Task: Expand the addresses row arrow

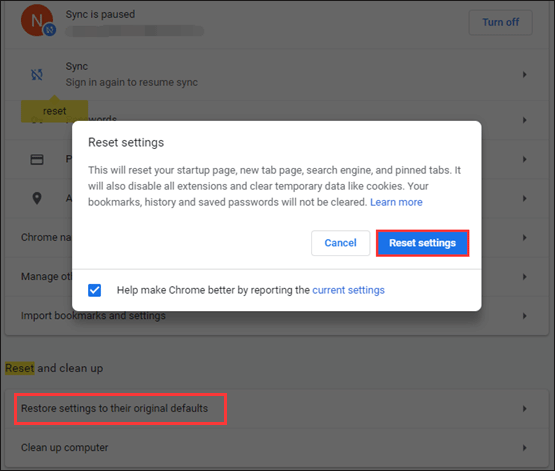Action: click(x=525, y=199)
